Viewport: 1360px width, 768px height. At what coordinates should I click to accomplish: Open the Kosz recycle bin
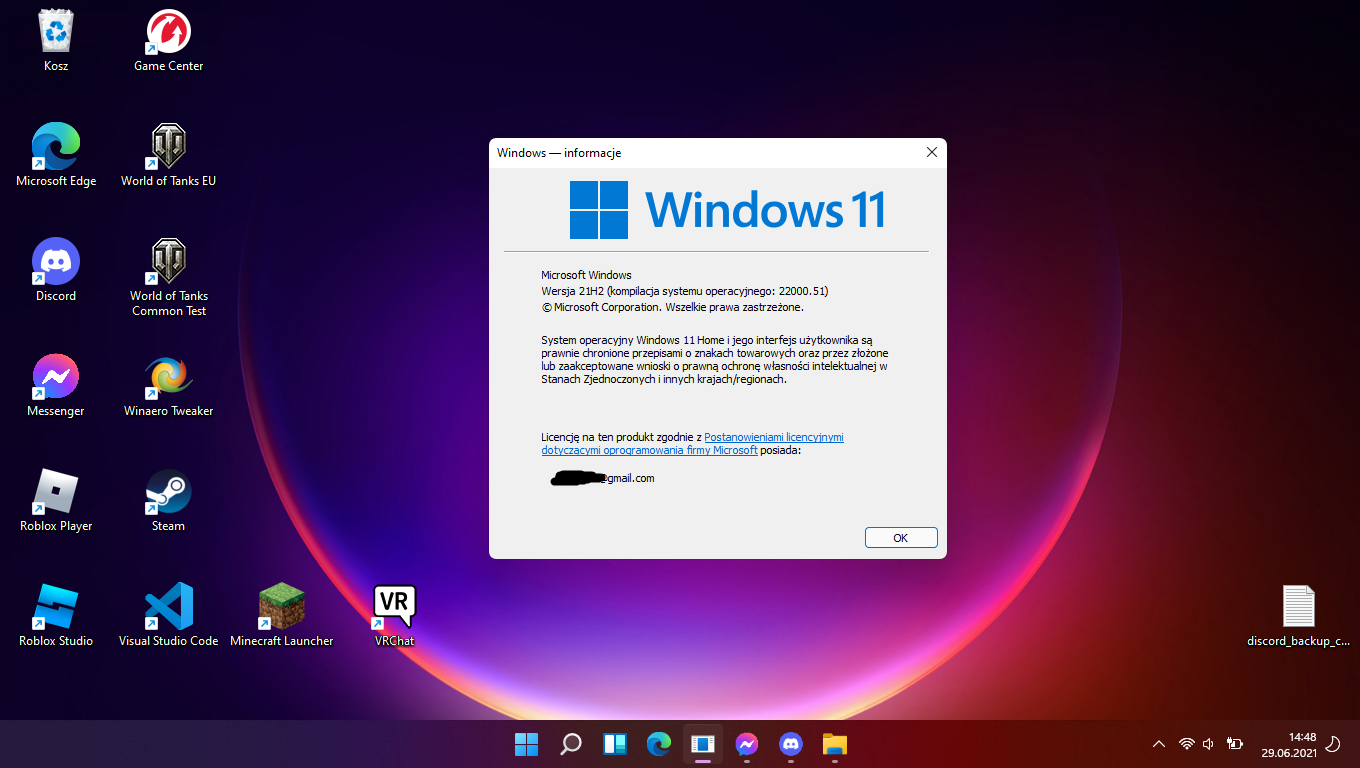coord(55,32)
